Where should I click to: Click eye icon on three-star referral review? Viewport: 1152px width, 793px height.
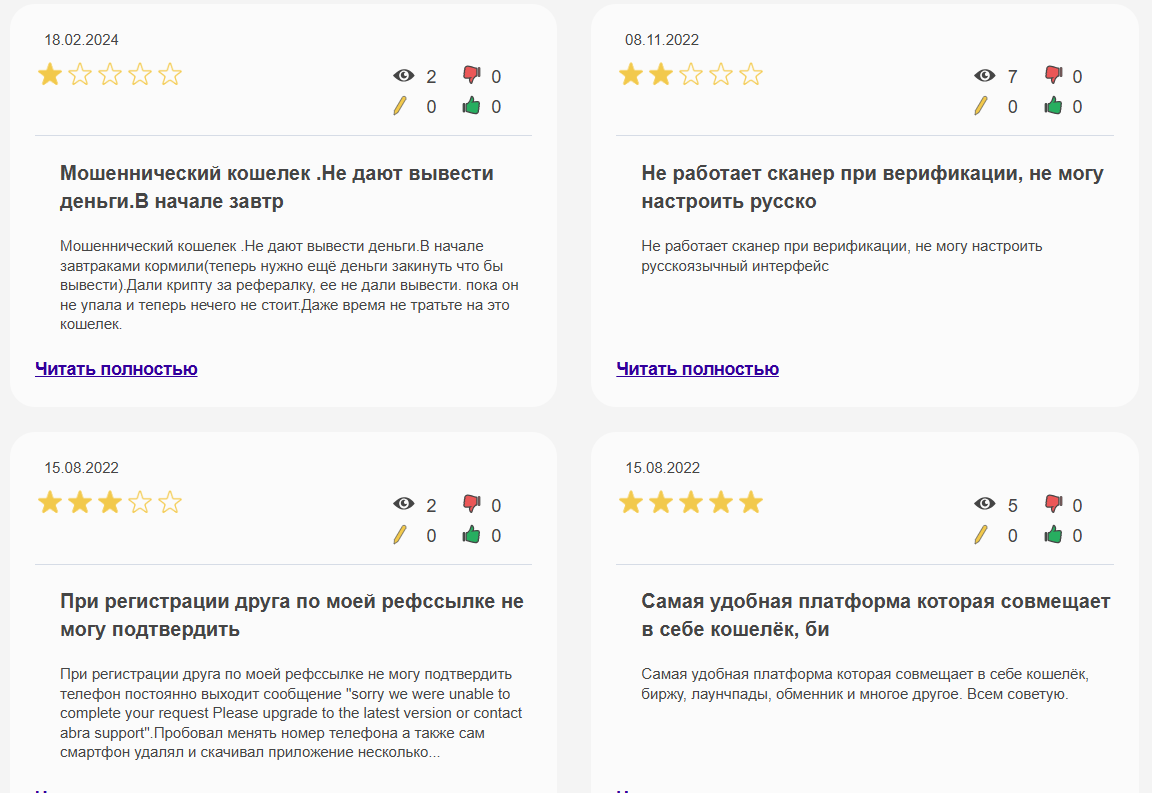pos(404,505)
